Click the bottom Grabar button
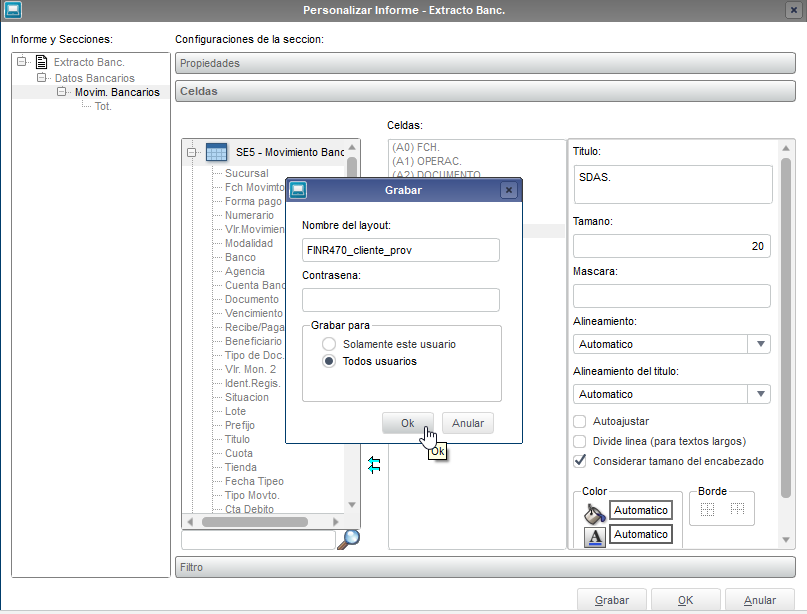The height and width of the screenshot is (614, 807). coord(612,600)
